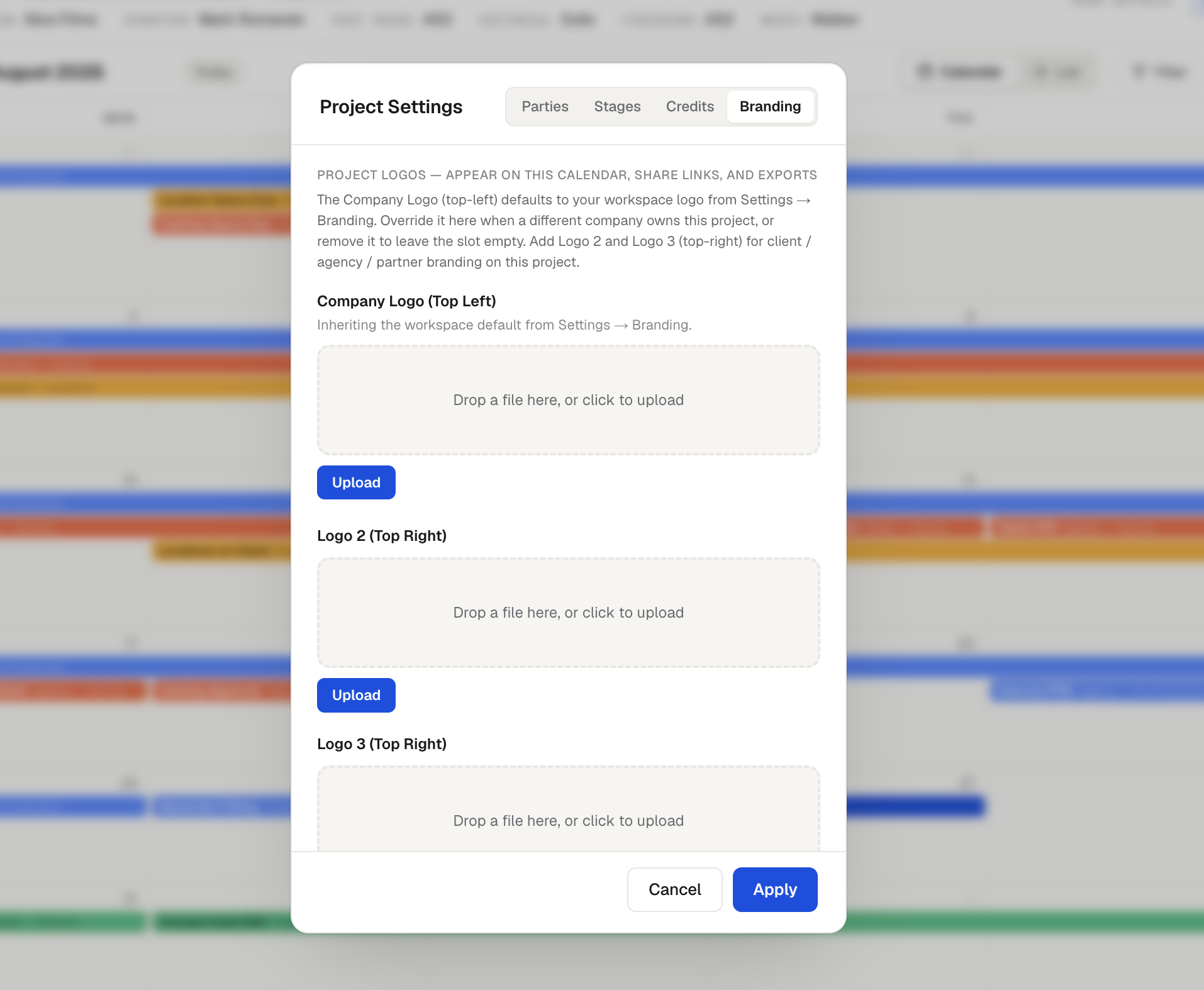Screen dimensions: 1204x990
Task: Switch to blurred List view button
Action: click(x=1057, y=72)
